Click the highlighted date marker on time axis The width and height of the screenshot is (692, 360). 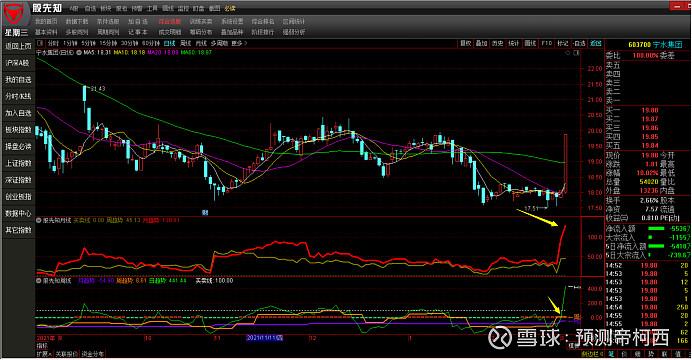click(x=264, y=338)
